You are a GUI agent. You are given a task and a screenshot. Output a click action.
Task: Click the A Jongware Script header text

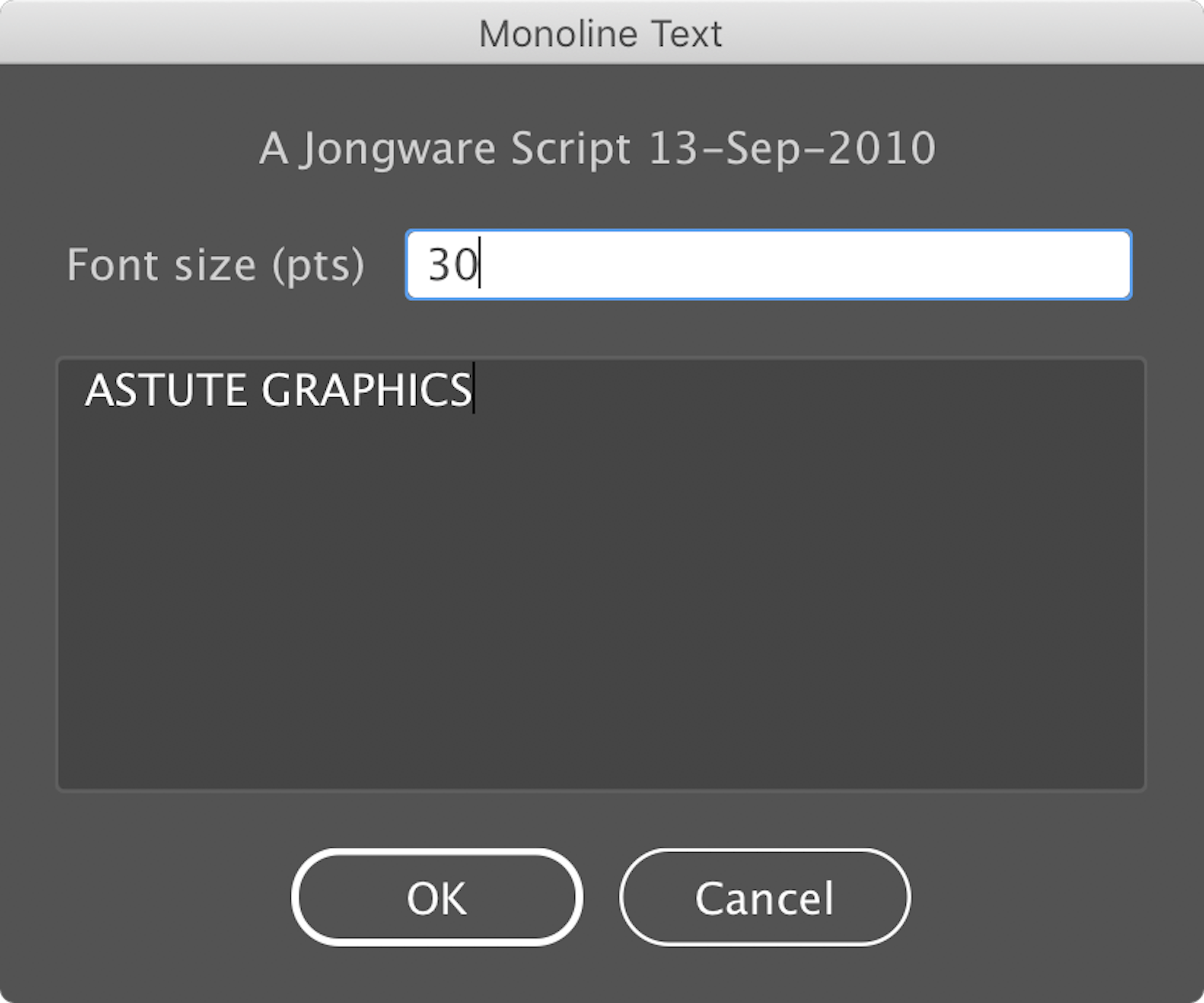tap(598, 147)
